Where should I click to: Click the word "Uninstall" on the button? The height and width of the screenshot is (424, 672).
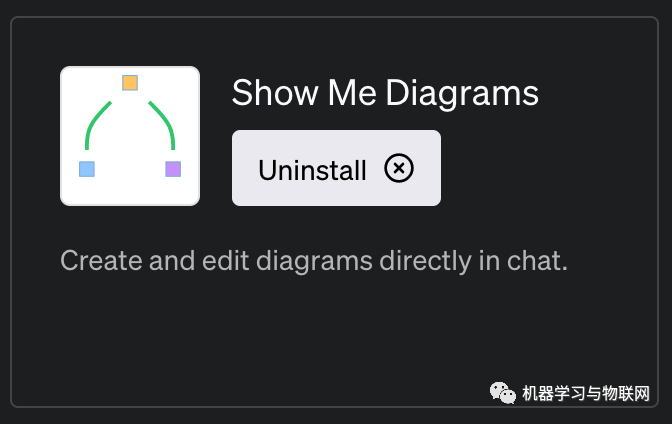tap(312, 170)
